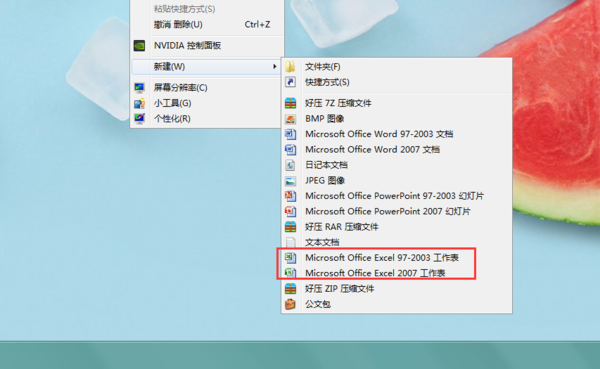Create PowerPoint 97-2003 幻灯片
Screen dimensions: 600x369
(x=395, y=196)
